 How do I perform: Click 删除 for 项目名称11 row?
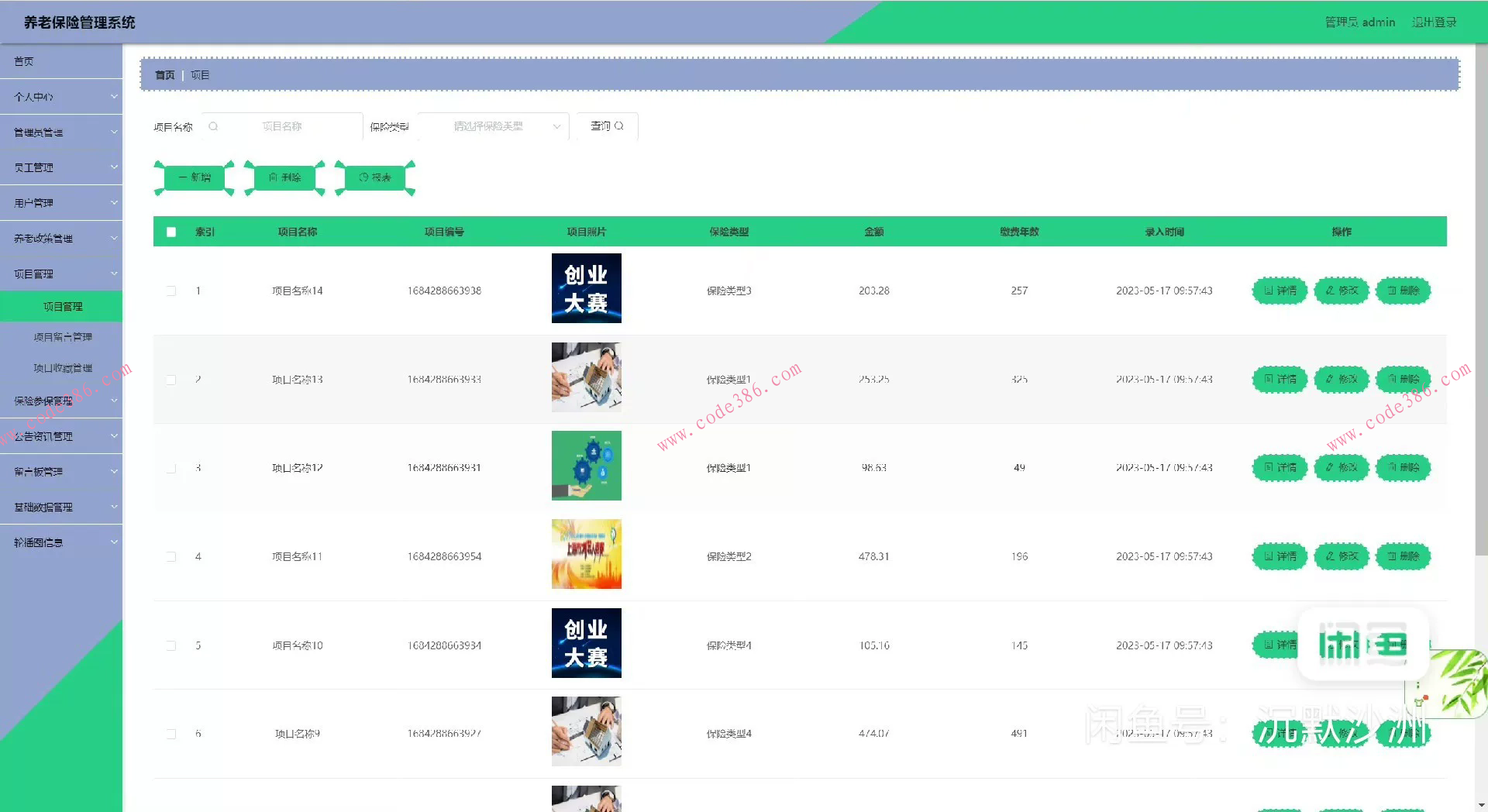[x=1404, y=556]
